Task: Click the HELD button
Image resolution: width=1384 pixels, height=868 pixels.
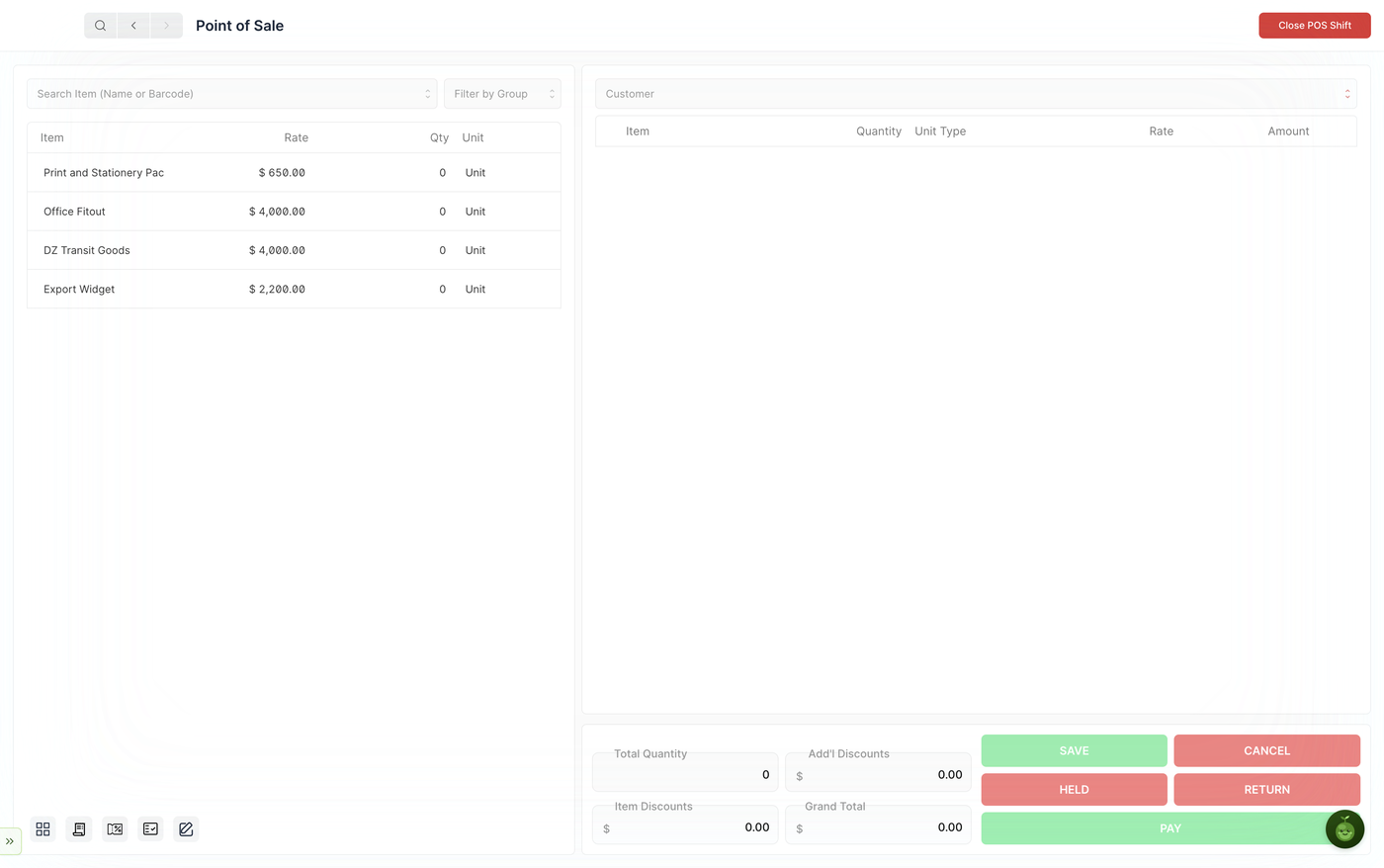Action: pos(1074,790)
